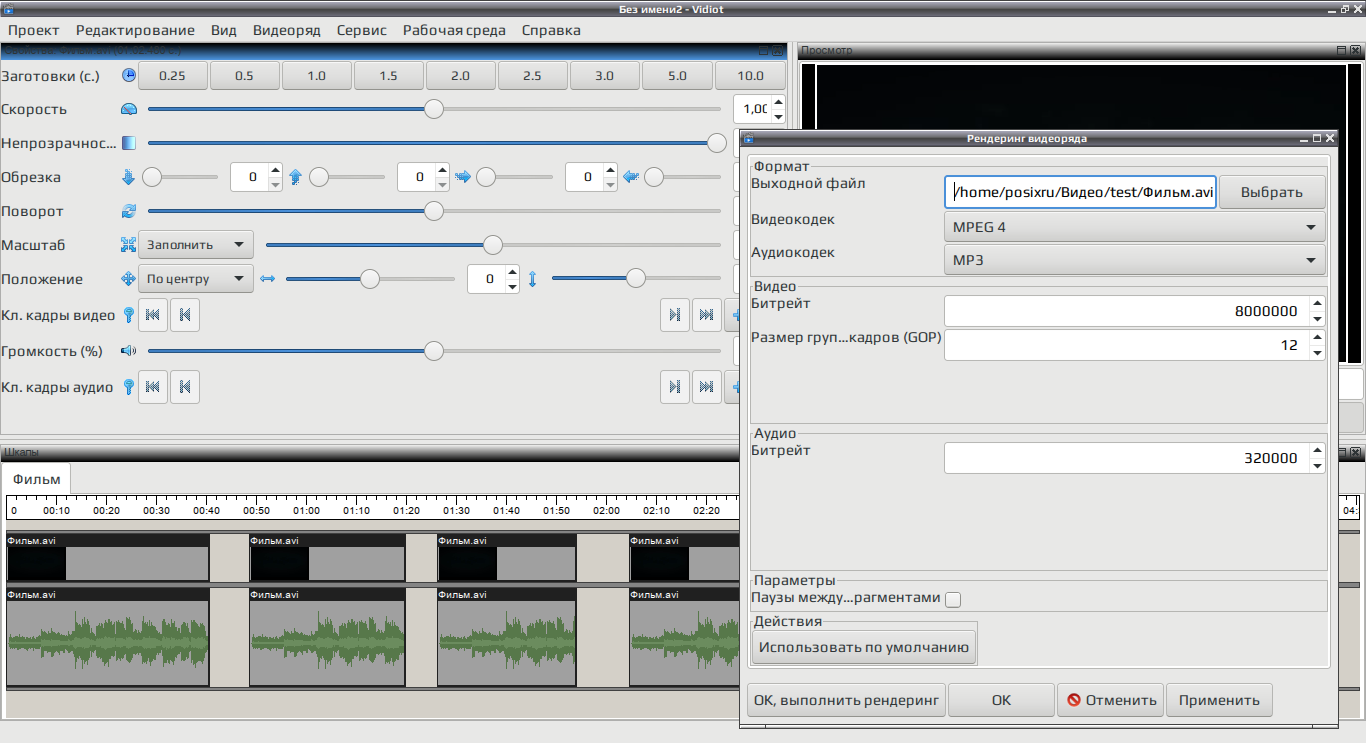Expand the Заполнить scale mode dropdown
This screenshot has width=1366, height=743.
tap(196, 244)
